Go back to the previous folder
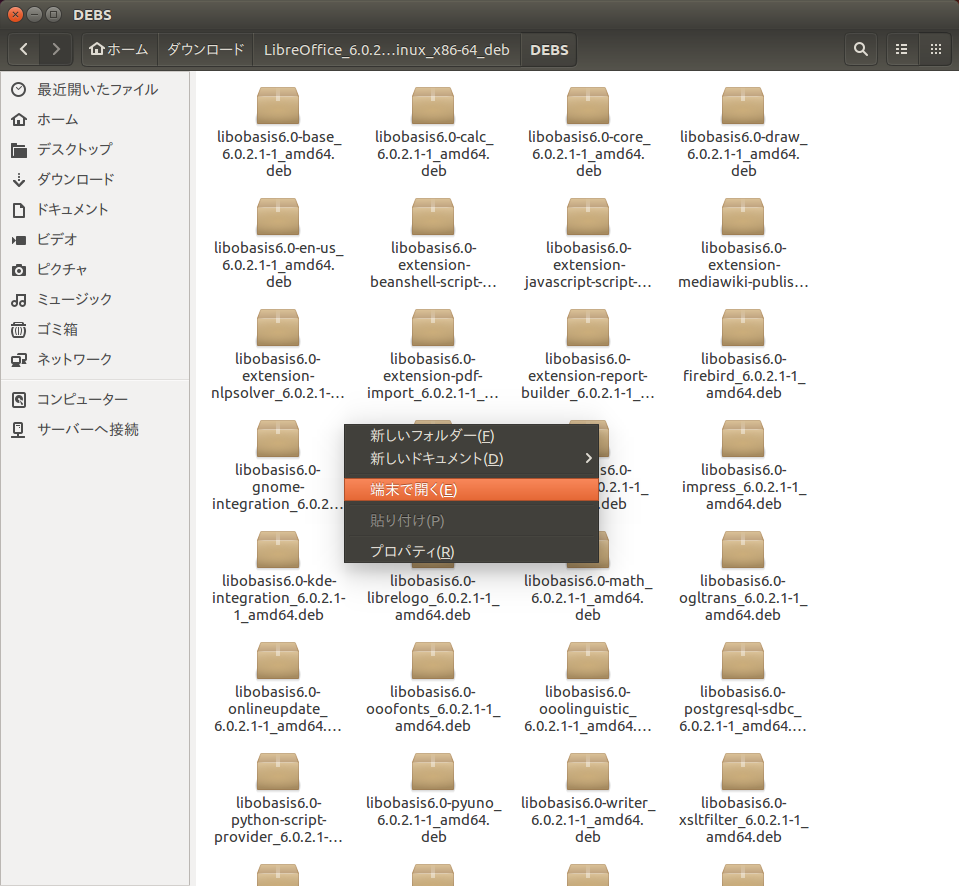 click(24, 49)
